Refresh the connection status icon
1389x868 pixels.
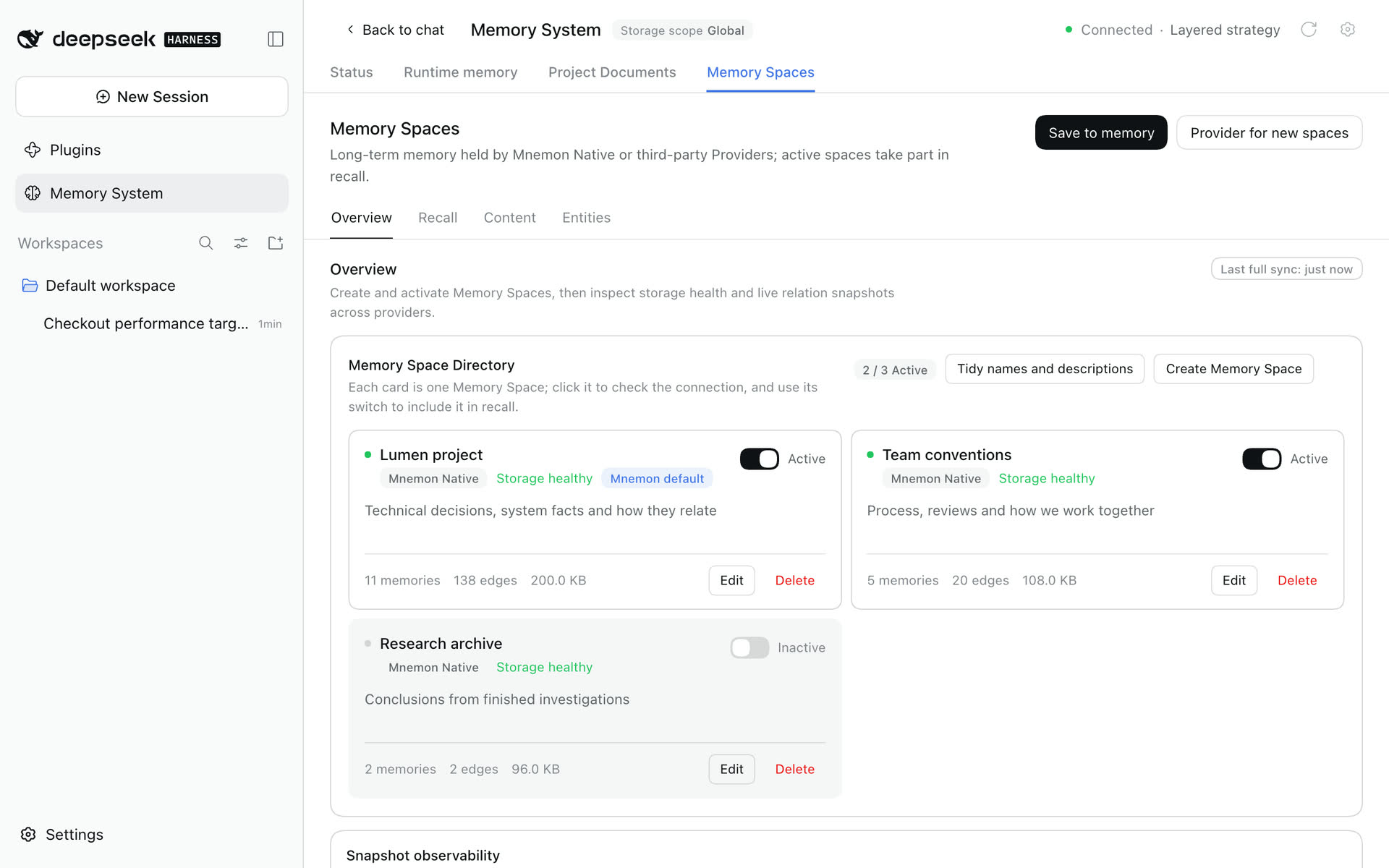point(1309,30)
